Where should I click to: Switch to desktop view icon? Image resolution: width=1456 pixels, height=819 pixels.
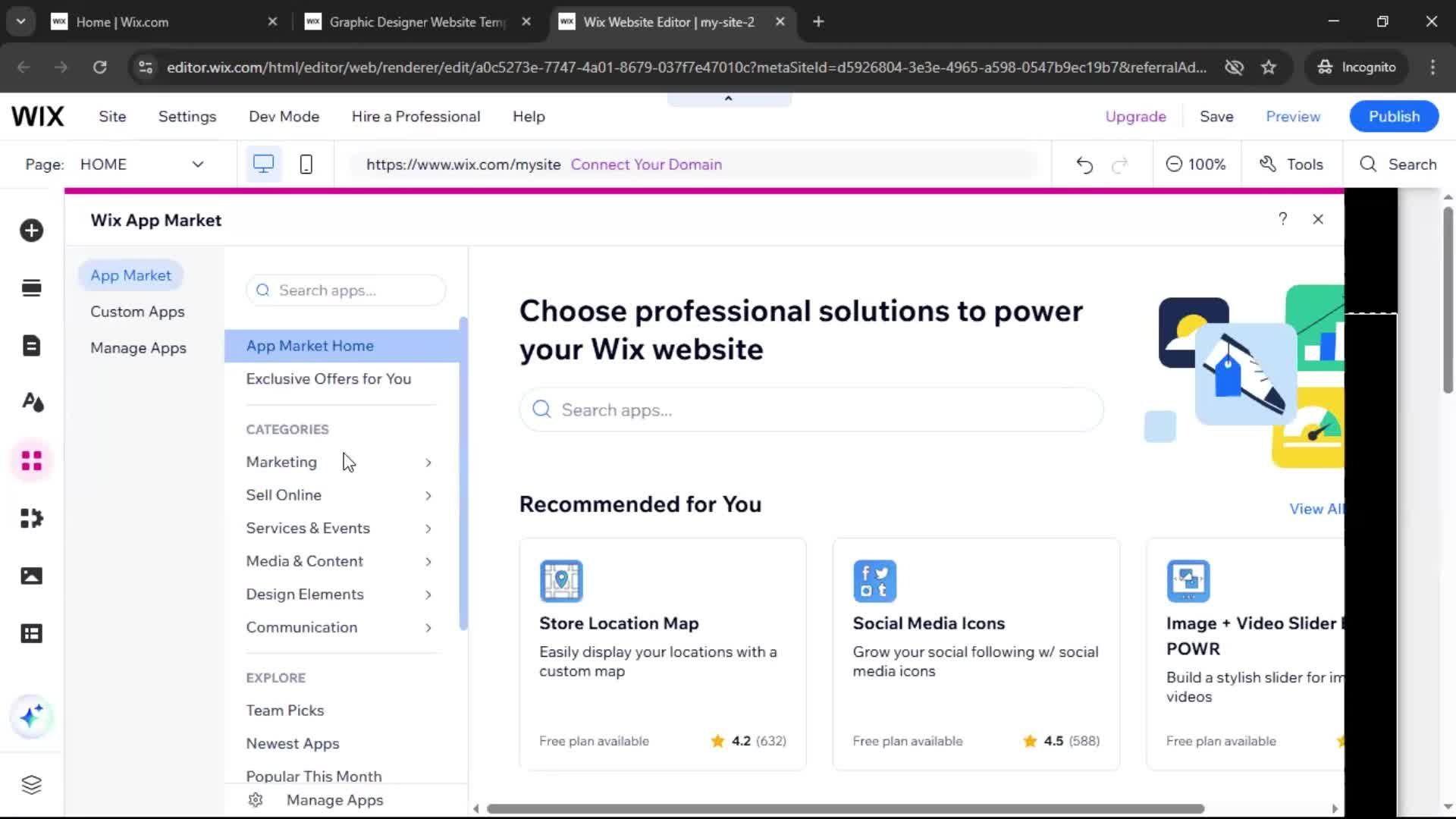[263, 165]
